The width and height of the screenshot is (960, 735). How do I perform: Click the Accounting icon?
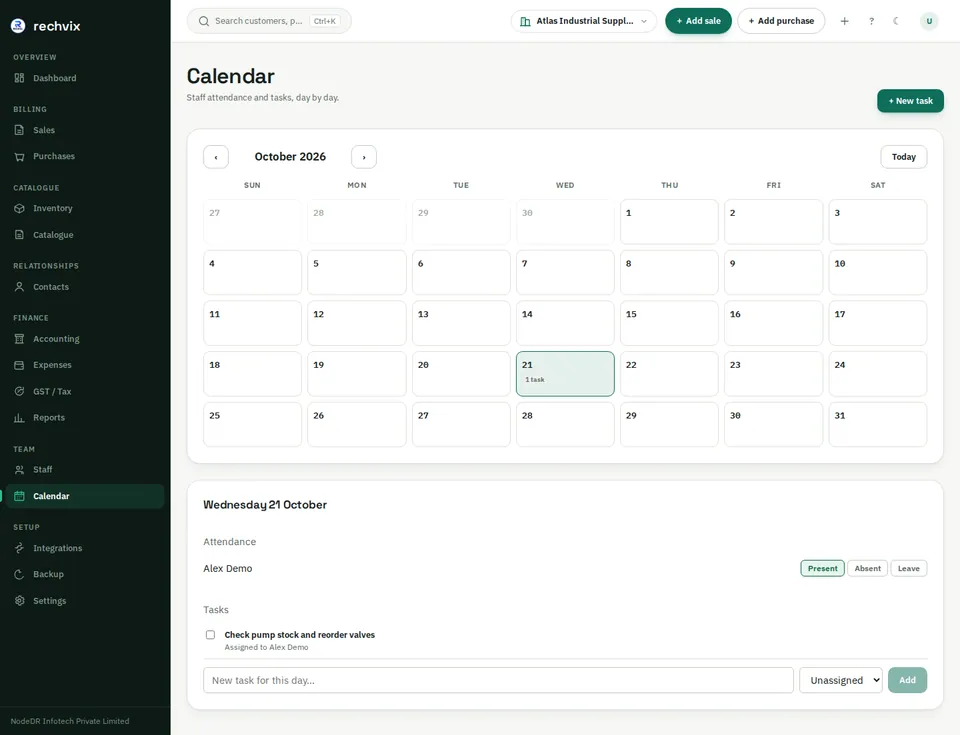tap(20, 339)
